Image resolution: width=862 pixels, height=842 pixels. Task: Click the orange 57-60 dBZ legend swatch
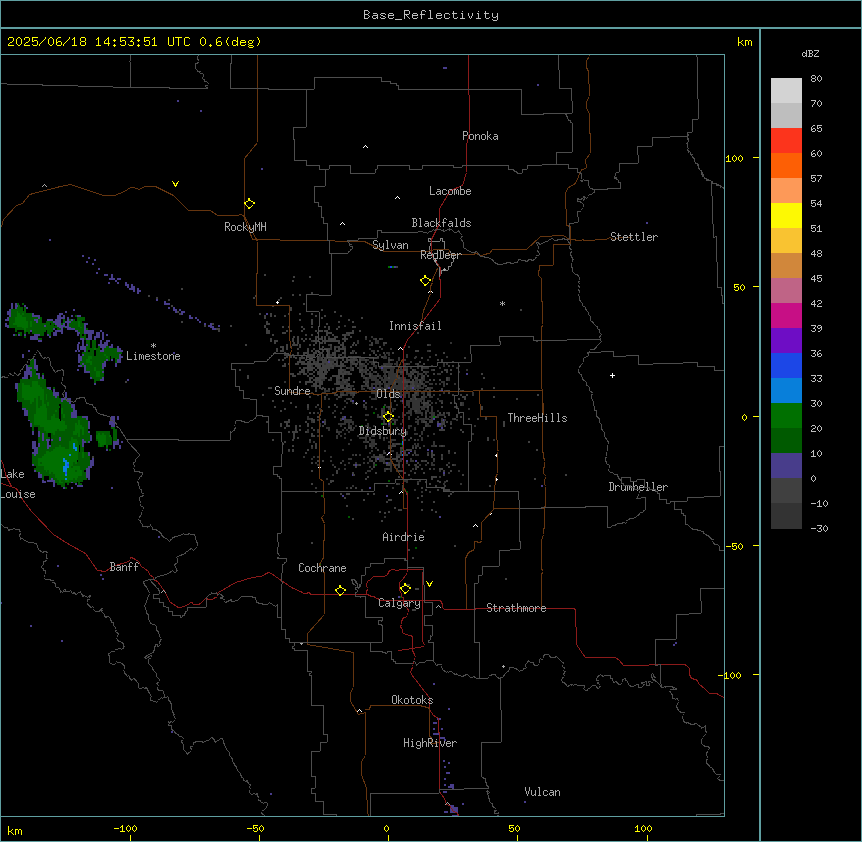pos(786,165)
